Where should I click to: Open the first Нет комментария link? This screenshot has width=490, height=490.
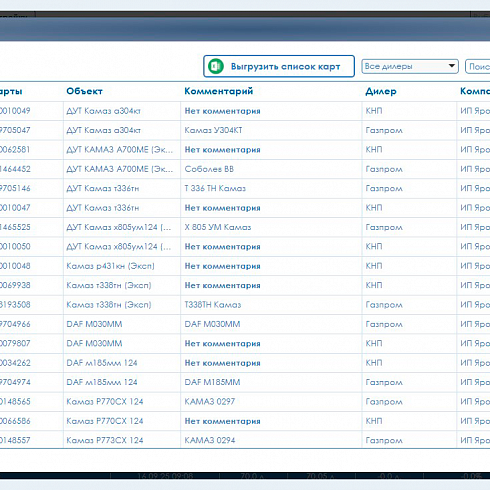coord(222,111)
